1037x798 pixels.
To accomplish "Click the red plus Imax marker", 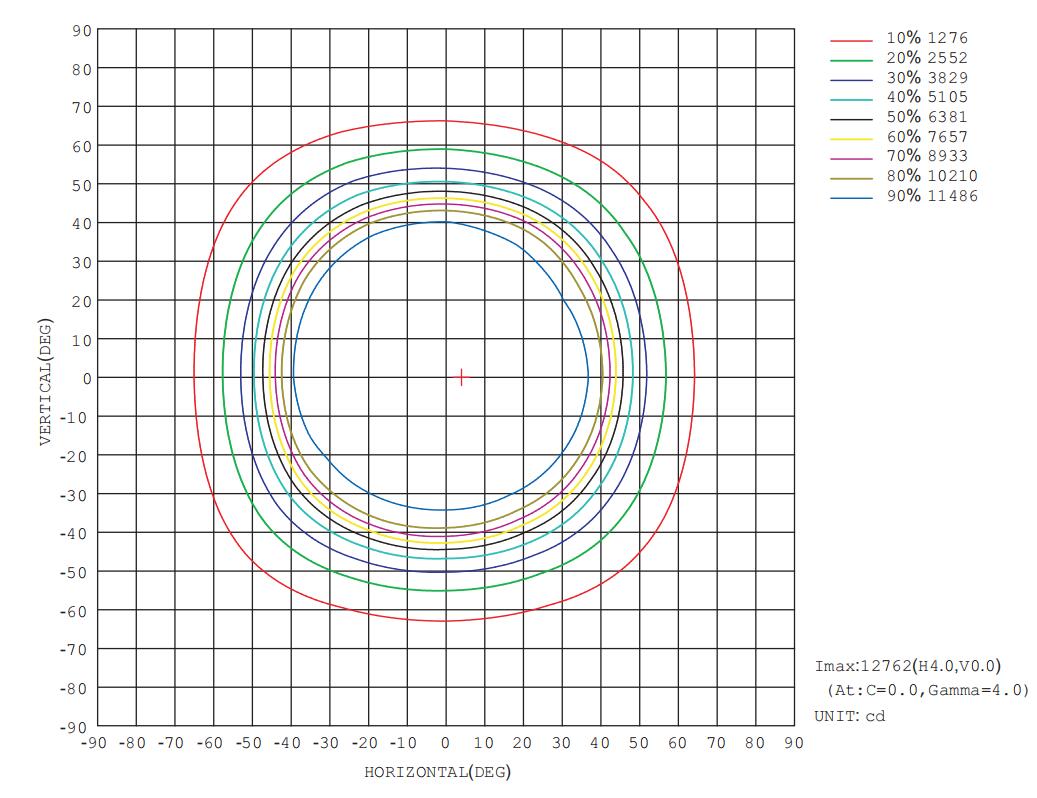I will point(462,378).
